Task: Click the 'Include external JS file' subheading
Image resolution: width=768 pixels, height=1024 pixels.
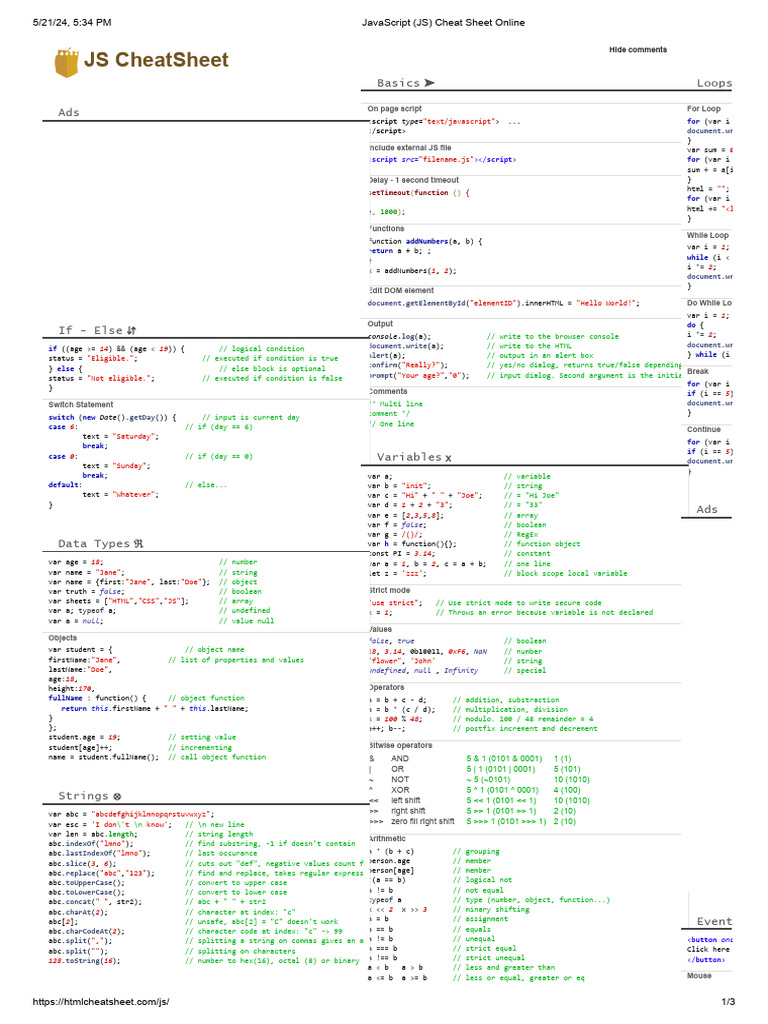Action: point(410,148)
